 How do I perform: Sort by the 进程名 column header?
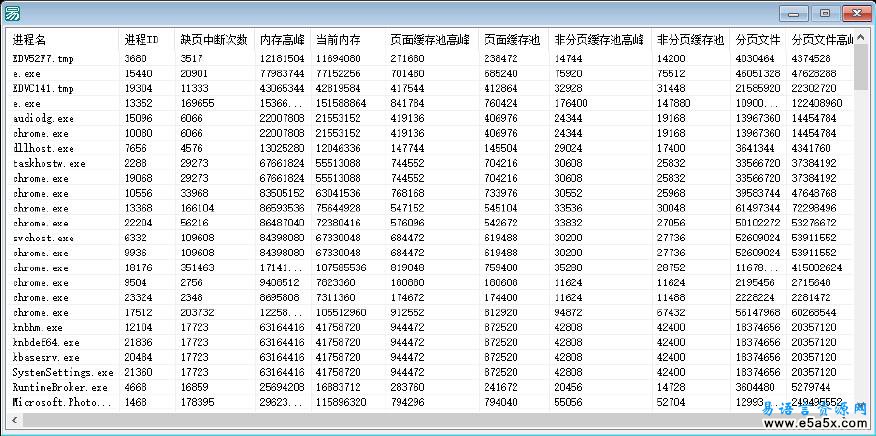click(63, 40)
